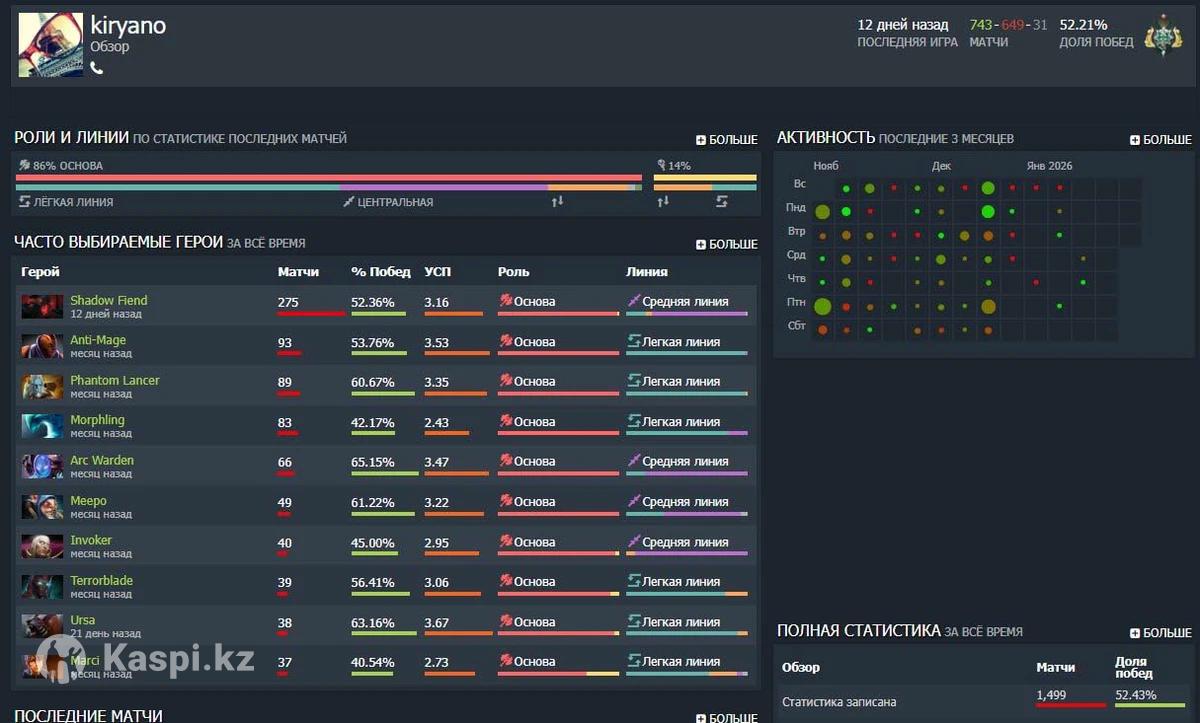Click the large Friday activity dot in first column
This screenshot has height=723, width=1200.
click(823, 306)
